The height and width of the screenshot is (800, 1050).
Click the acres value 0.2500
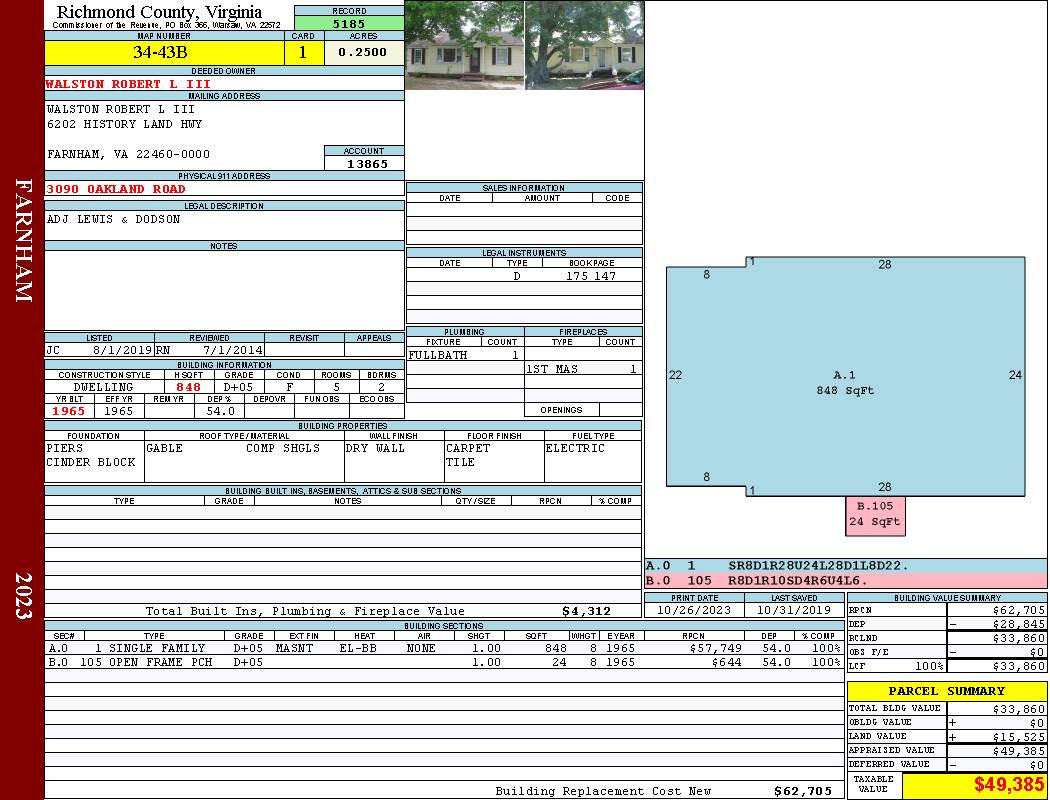tap(363, 53)
